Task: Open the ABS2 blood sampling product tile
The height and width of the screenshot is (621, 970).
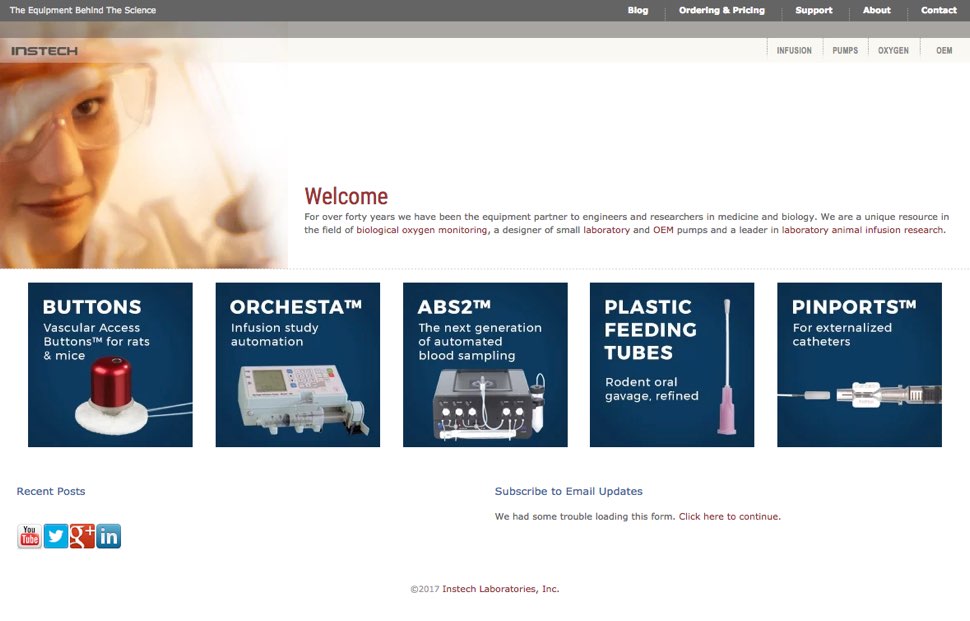Action: coord(485,364)
